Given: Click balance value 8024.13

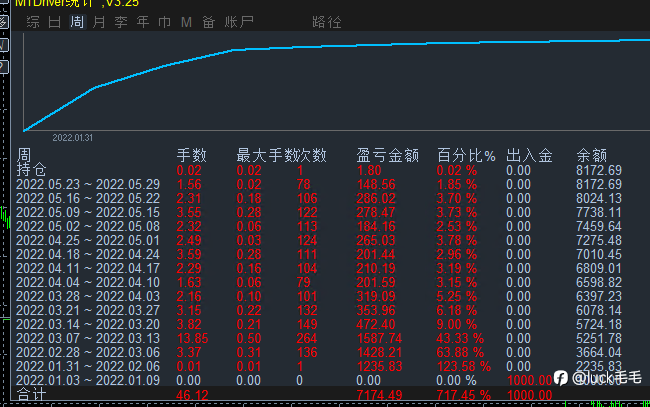Looking at the screenshot, I should click(x=599, y=199).
